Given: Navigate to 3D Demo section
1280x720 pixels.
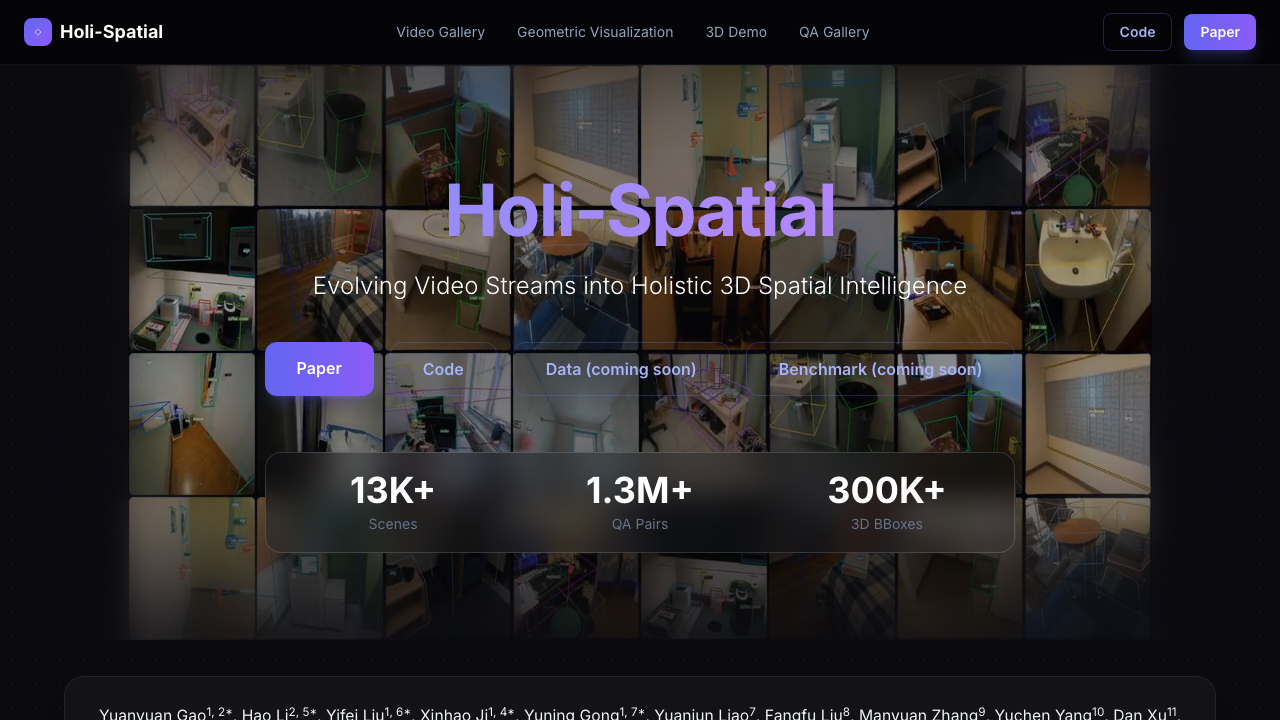Looking at the screenshot, I should 736,32.
